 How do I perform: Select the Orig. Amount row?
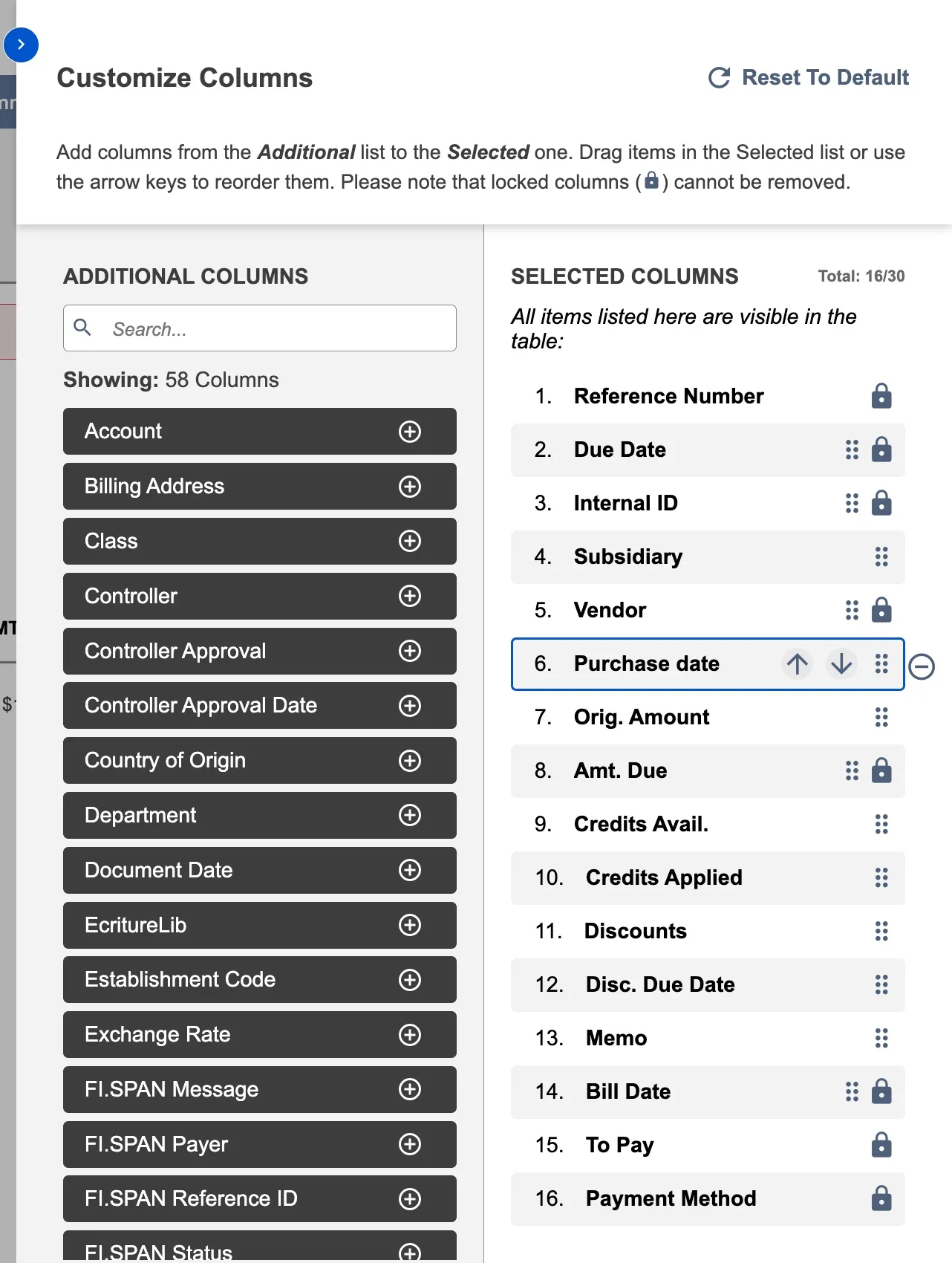(708, 718)
